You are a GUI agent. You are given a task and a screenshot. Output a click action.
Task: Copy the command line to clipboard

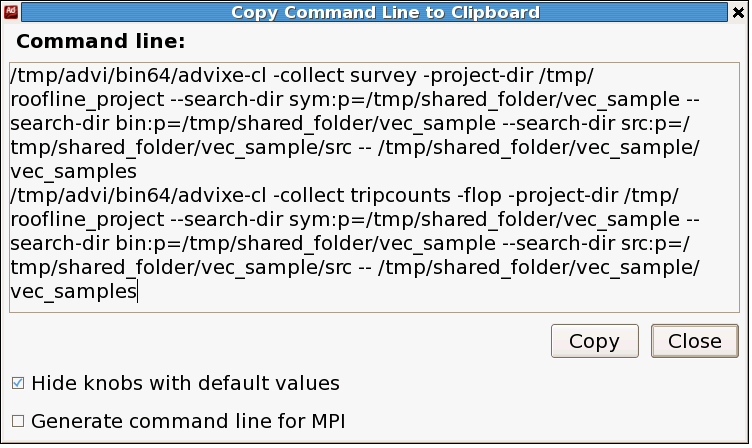(595, 341)
